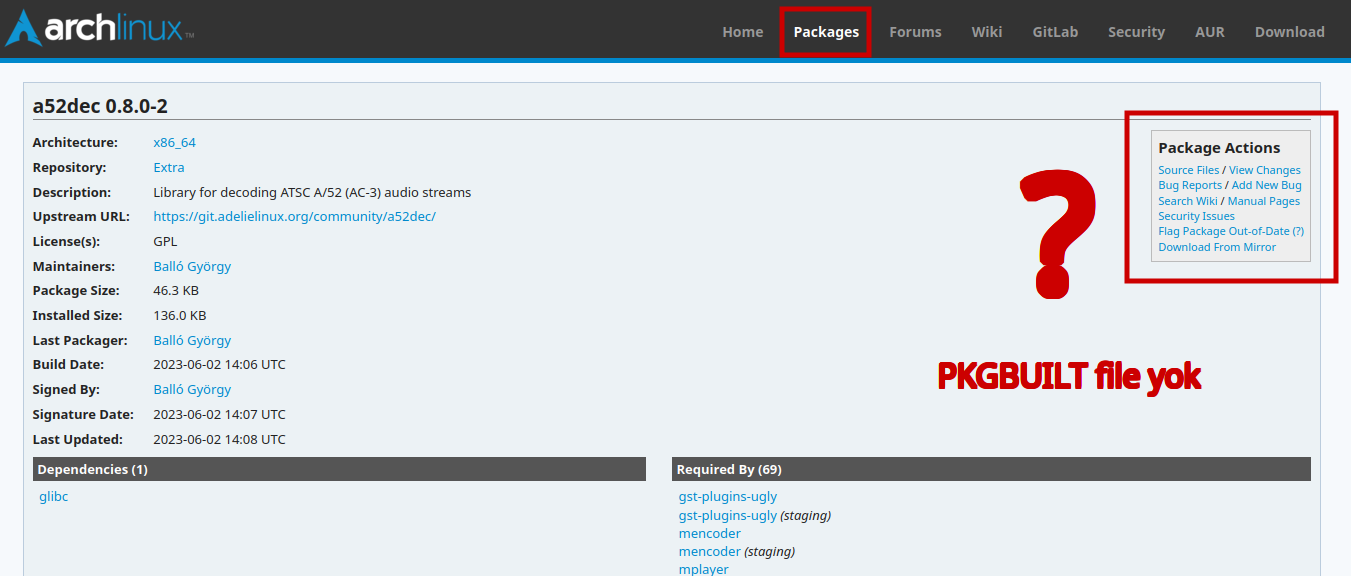
Task: Click the Description: label
Action: coord(72,193)
